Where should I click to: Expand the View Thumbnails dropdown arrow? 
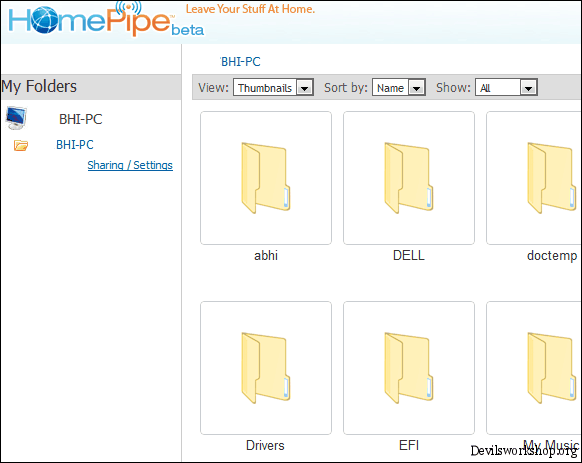click(x=304, y=88)
